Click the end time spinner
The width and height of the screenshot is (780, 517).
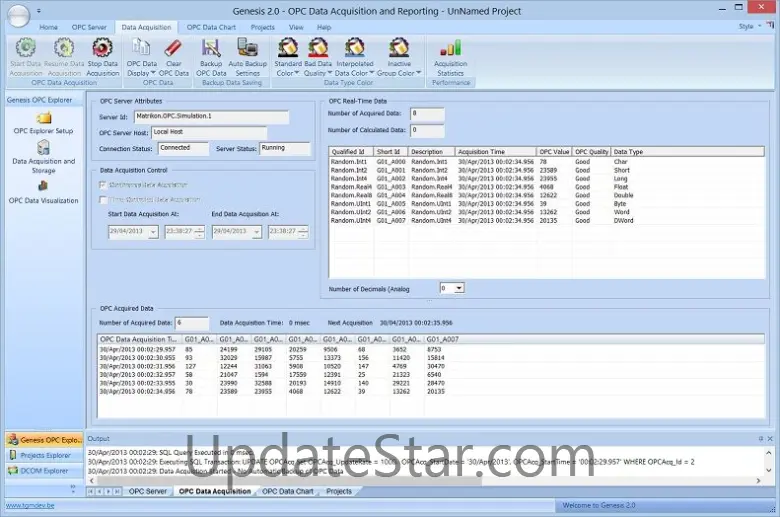point(303,232)
